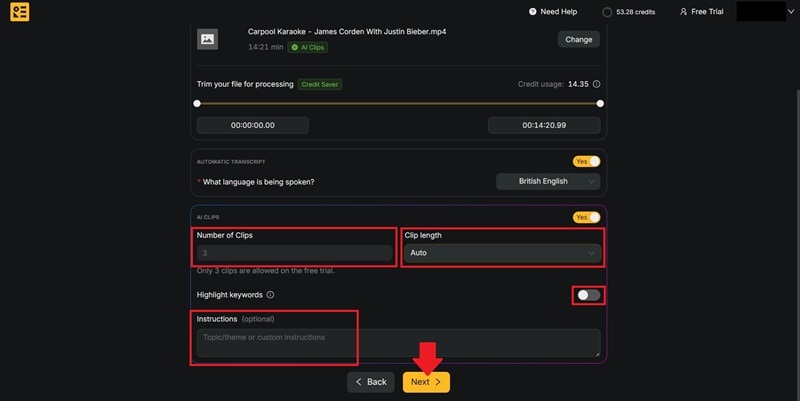Click the file name Carpool Karaoke text

pos(347,32)
